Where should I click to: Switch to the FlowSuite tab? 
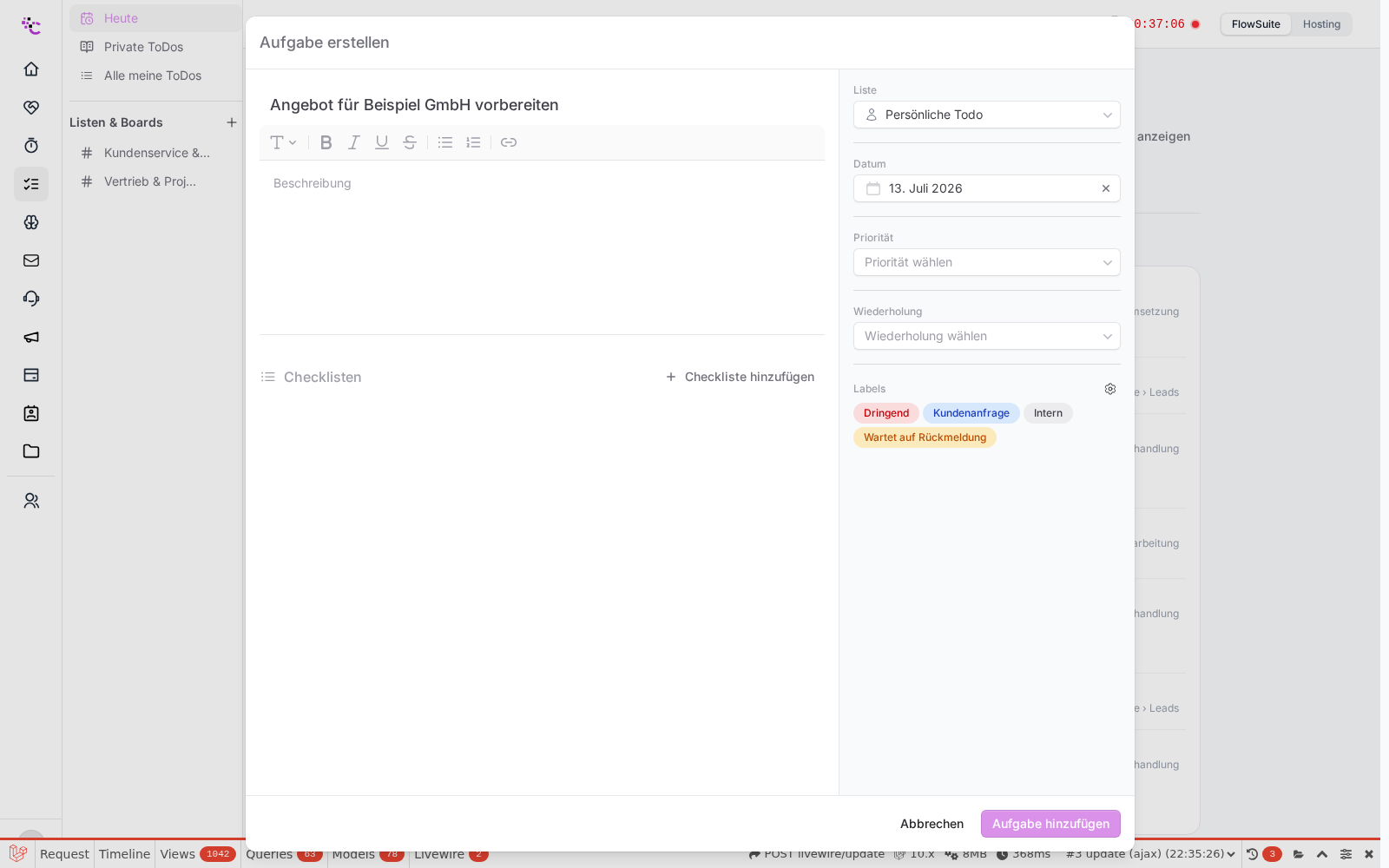(x=1255, y=24)
